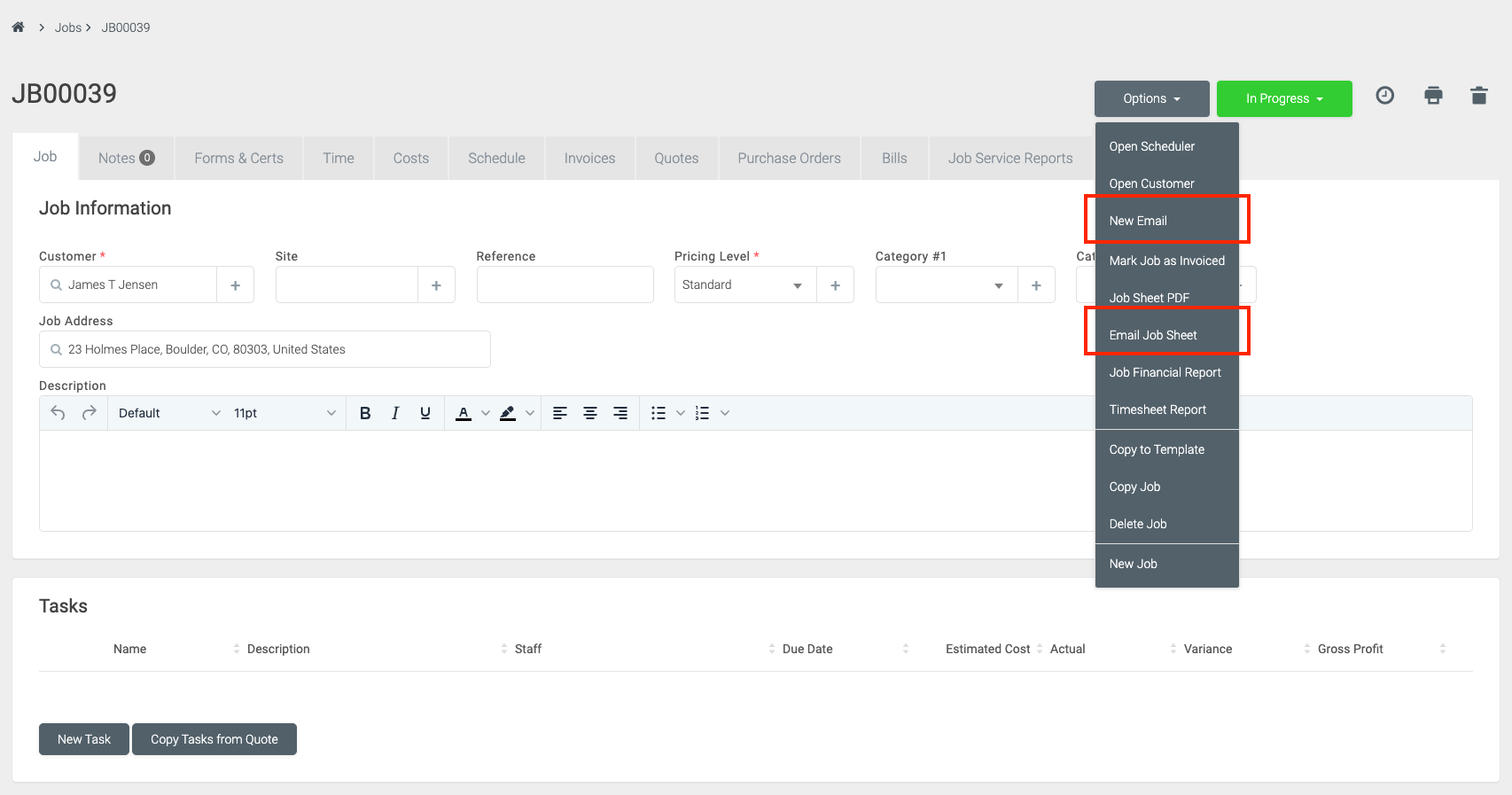Choose Mark Job as Invoiced
Viewport: 1512px width, 795px height.
point(1166,261)
